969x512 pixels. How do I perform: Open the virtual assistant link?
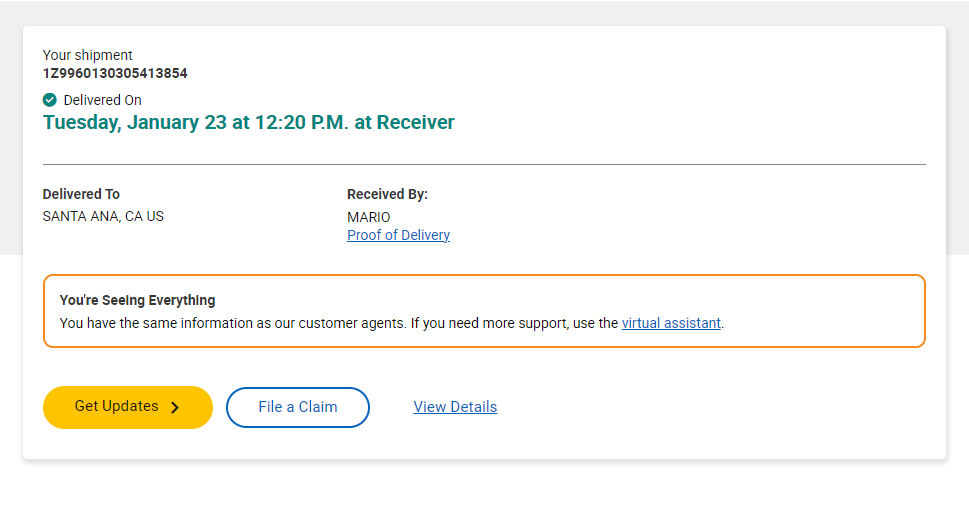671,323
